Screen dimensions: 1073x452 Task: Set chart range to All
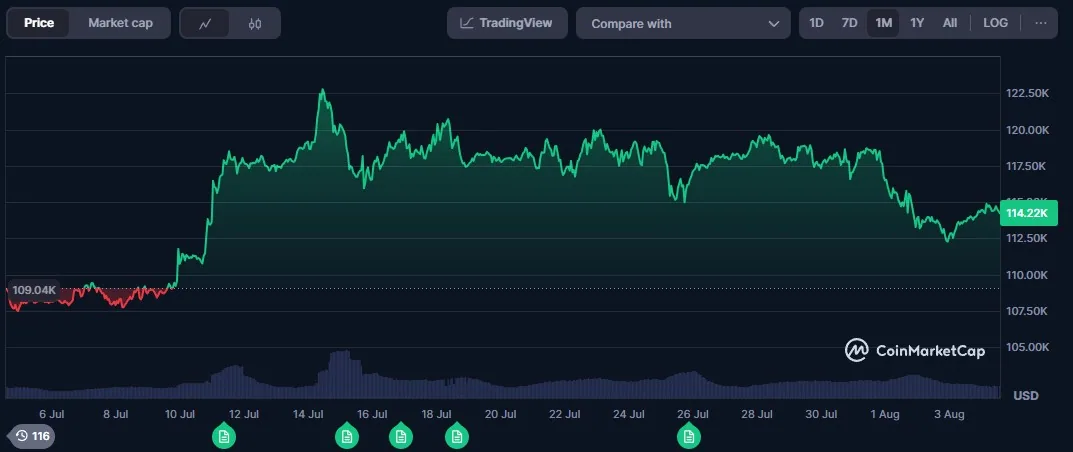tap(950, 23)
